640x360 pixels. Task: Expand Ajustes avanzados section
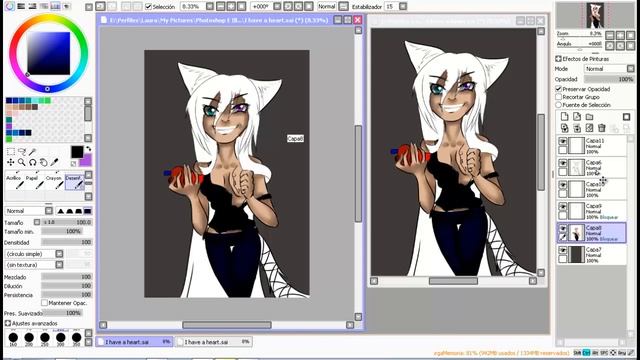click(x=8, y=323)
